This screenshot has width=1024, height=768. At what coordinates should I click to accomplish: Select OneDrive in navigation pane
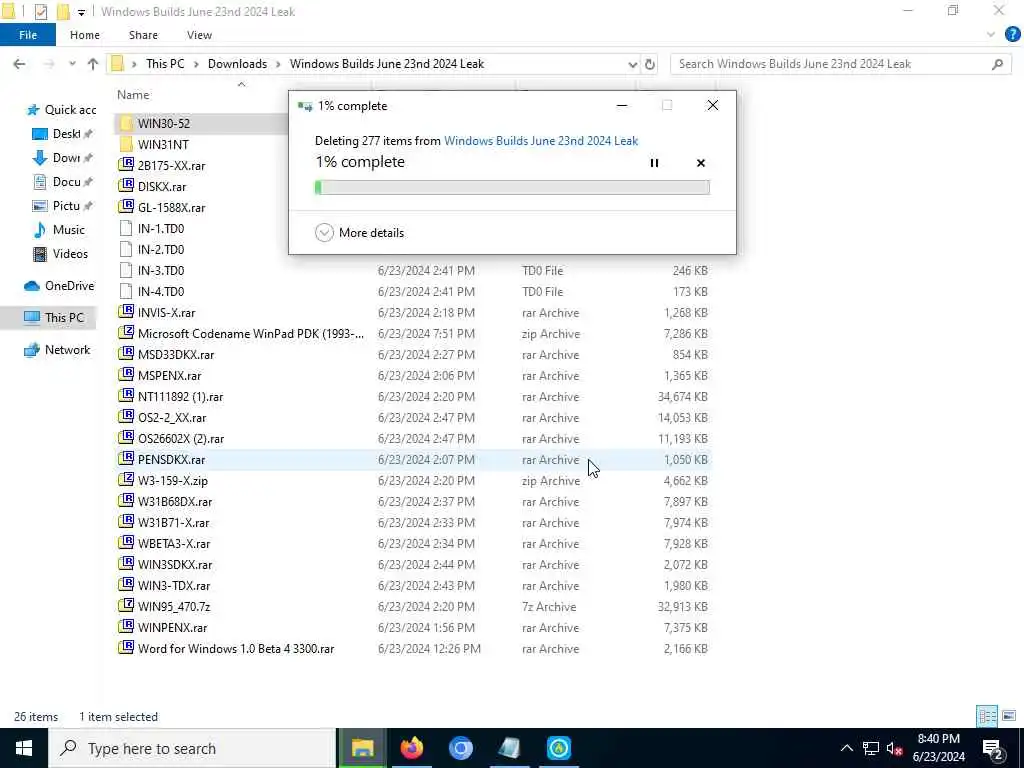(x=59, y=286)
